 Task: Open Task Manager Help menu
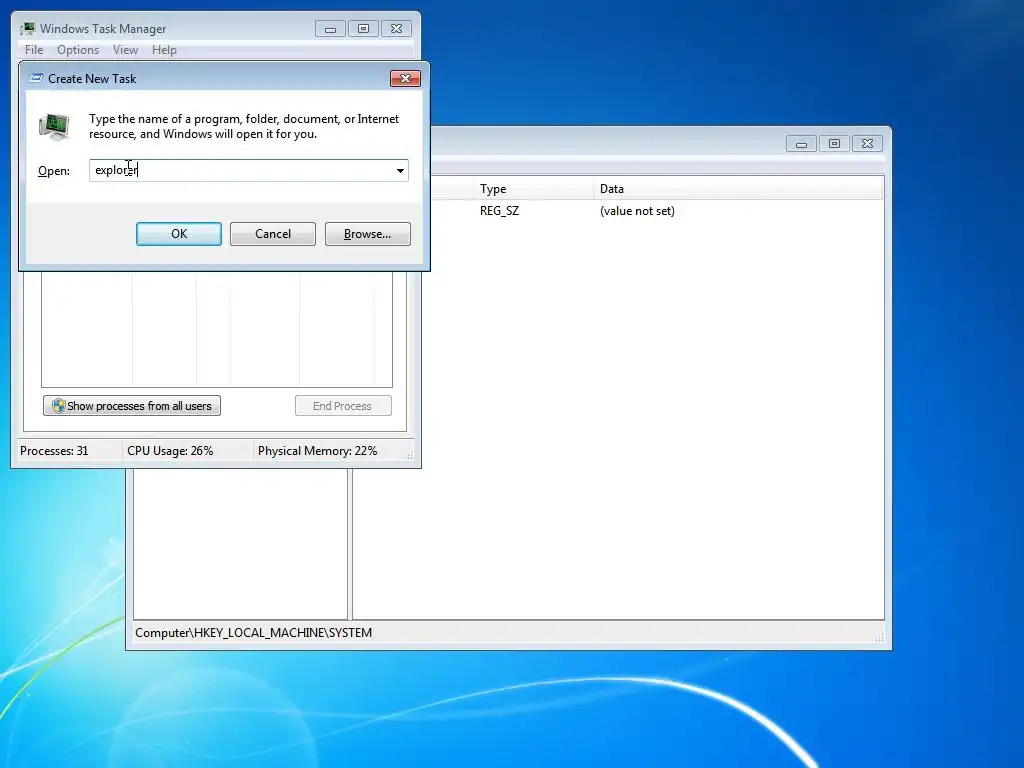point(164,50)
